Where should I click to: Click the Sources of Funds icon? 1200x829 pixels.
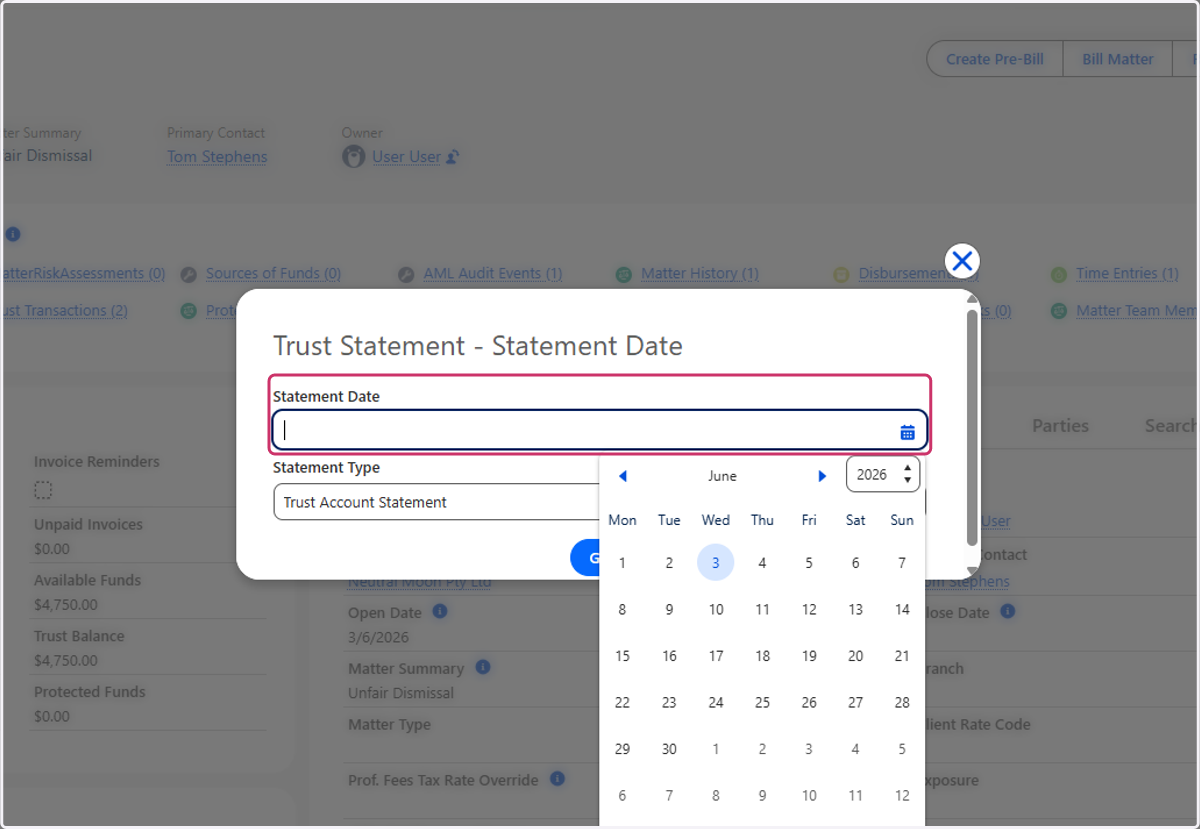[188, 274]
